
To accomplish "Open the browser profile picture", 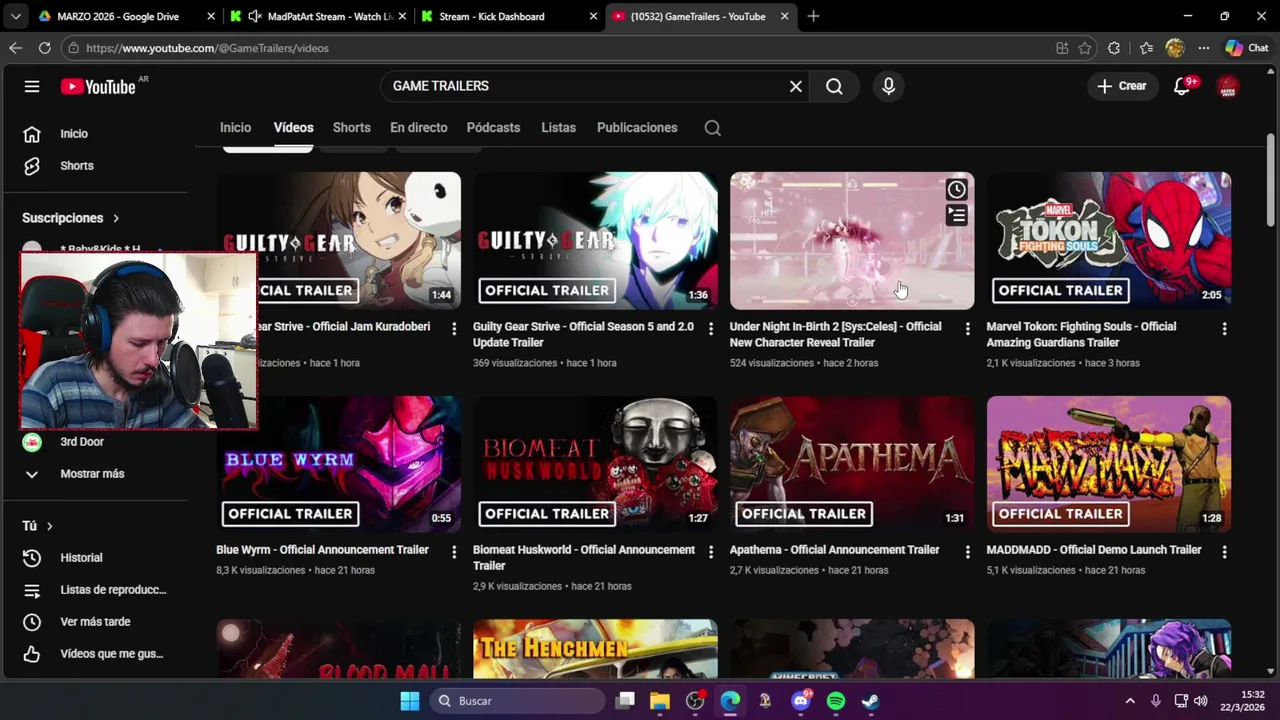I will [1175, 48].
